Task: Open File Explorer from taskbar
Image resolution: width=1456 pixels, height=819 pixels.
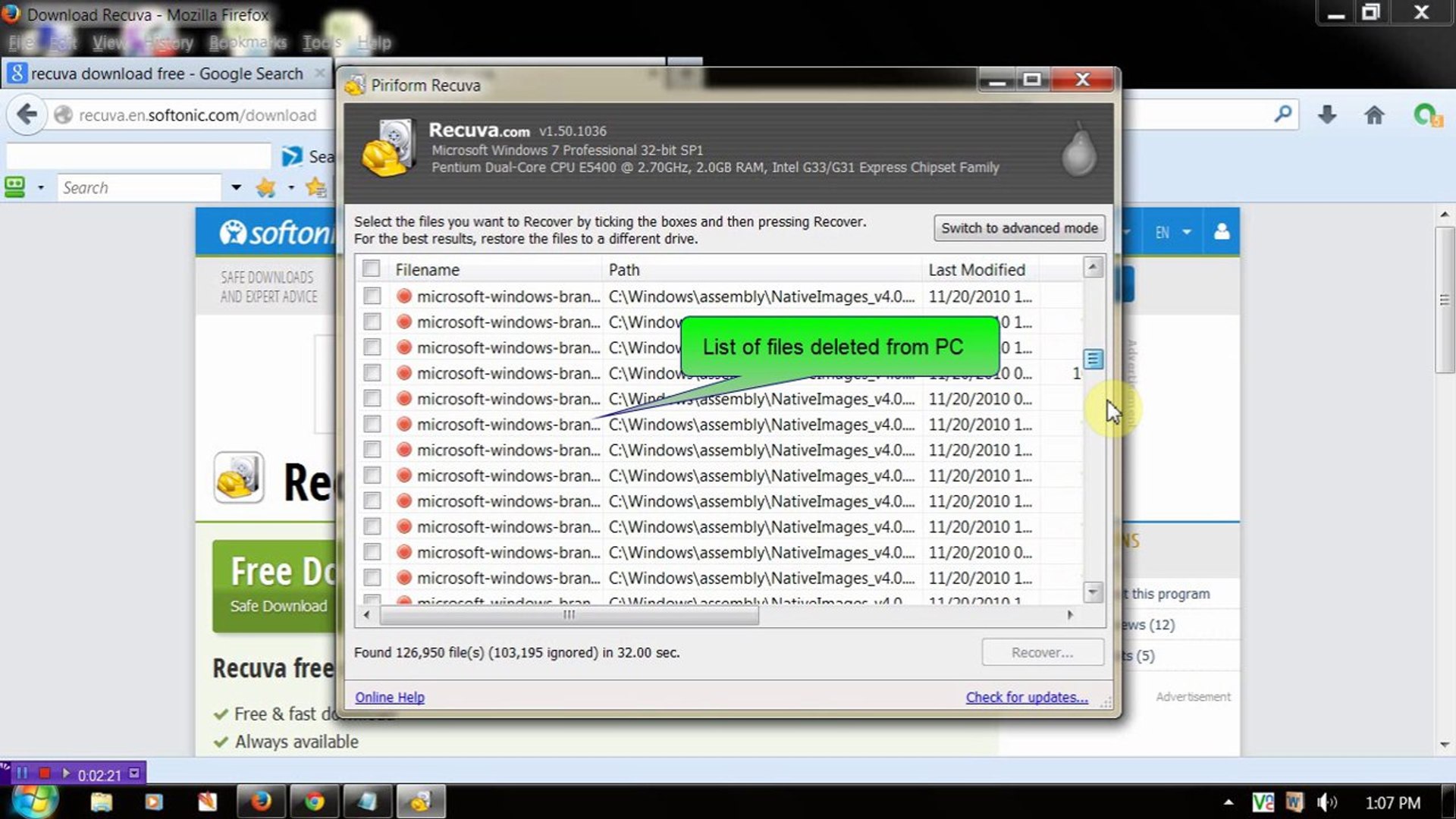Action: click(101, 802)
